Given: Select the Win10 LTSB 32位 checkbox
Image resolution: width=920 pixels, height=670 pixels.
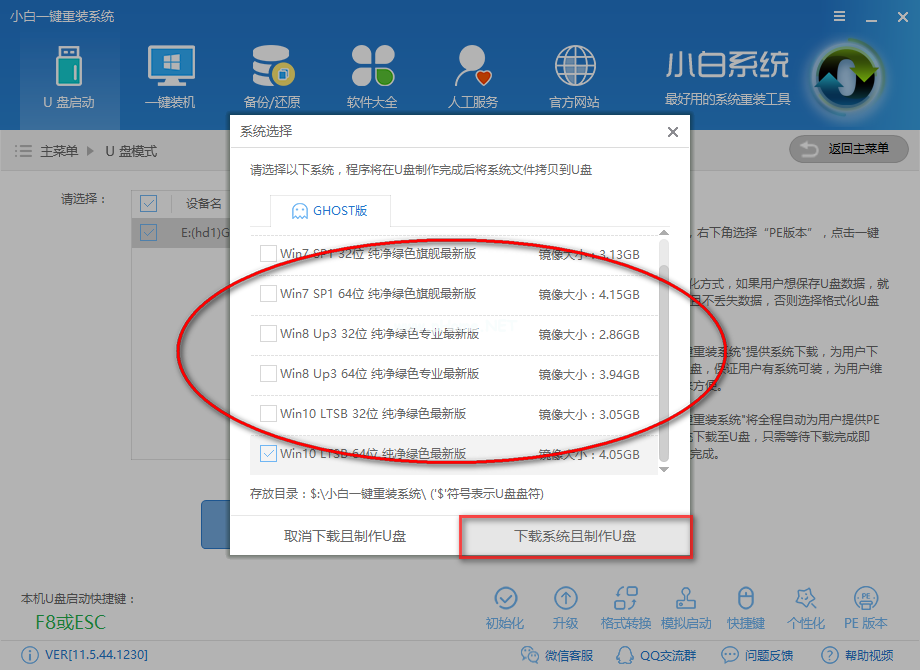Looking at the screenshot, I should (268, 413).
